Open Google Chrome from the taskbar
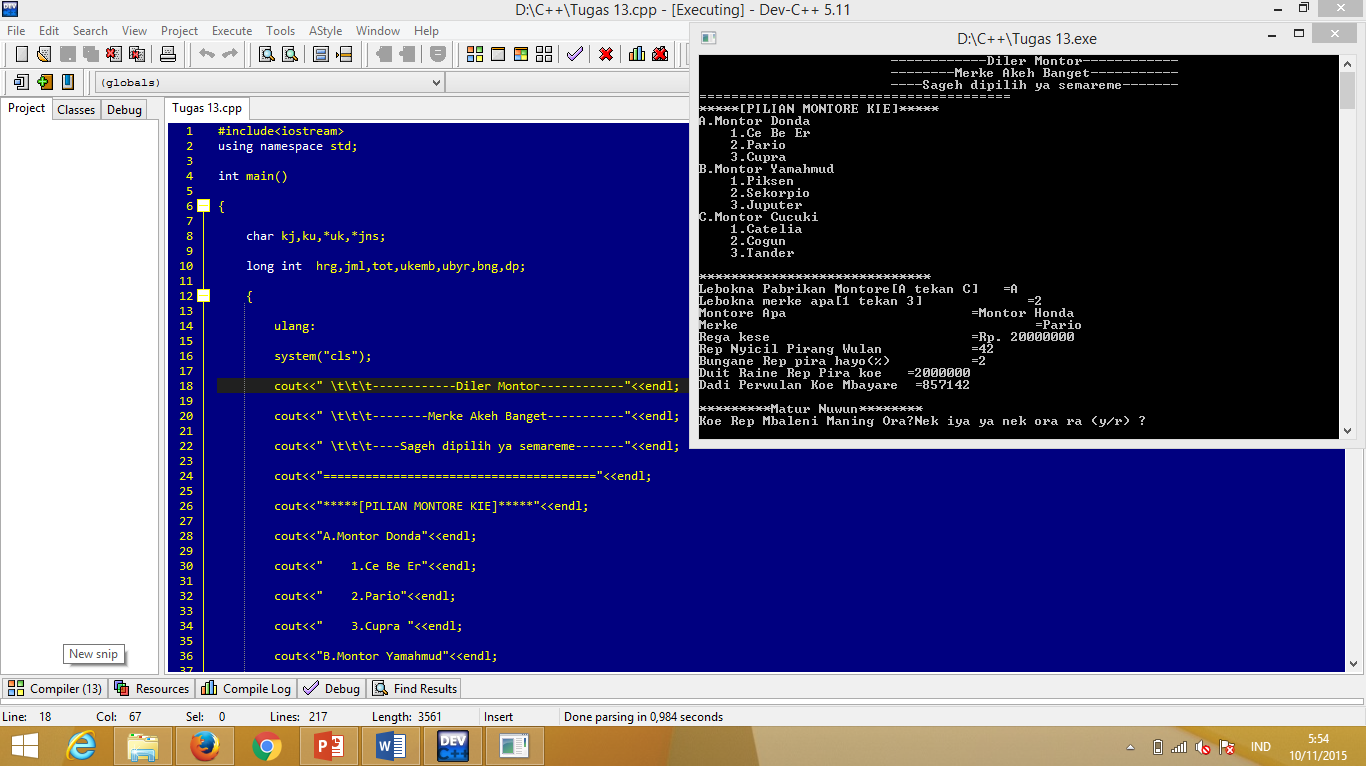Viewport: 1366px width, 766px height. click(266, 747)
